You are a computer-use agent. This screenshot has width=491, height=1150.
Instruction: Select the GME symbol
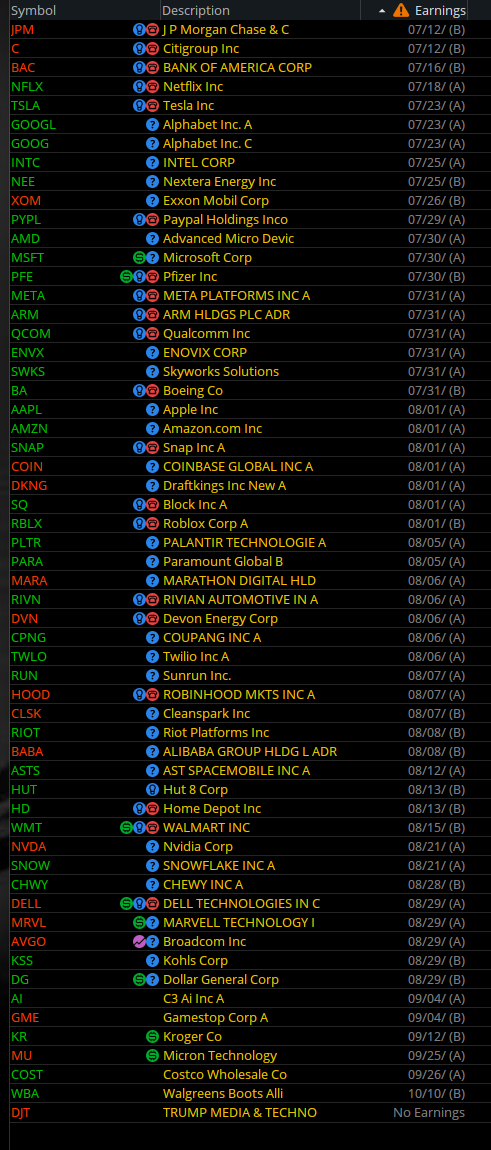[x=26, y=1018]
